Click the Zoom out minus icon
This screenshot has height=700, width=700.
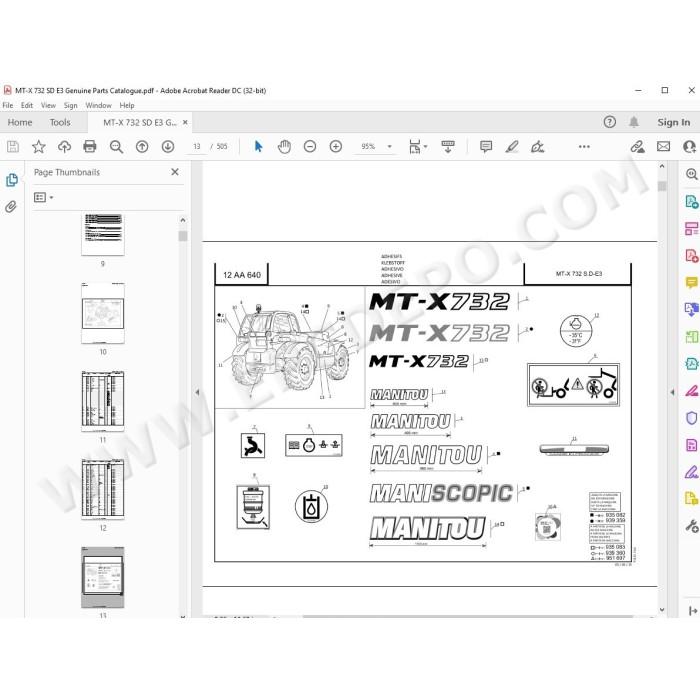coord(310,146)
